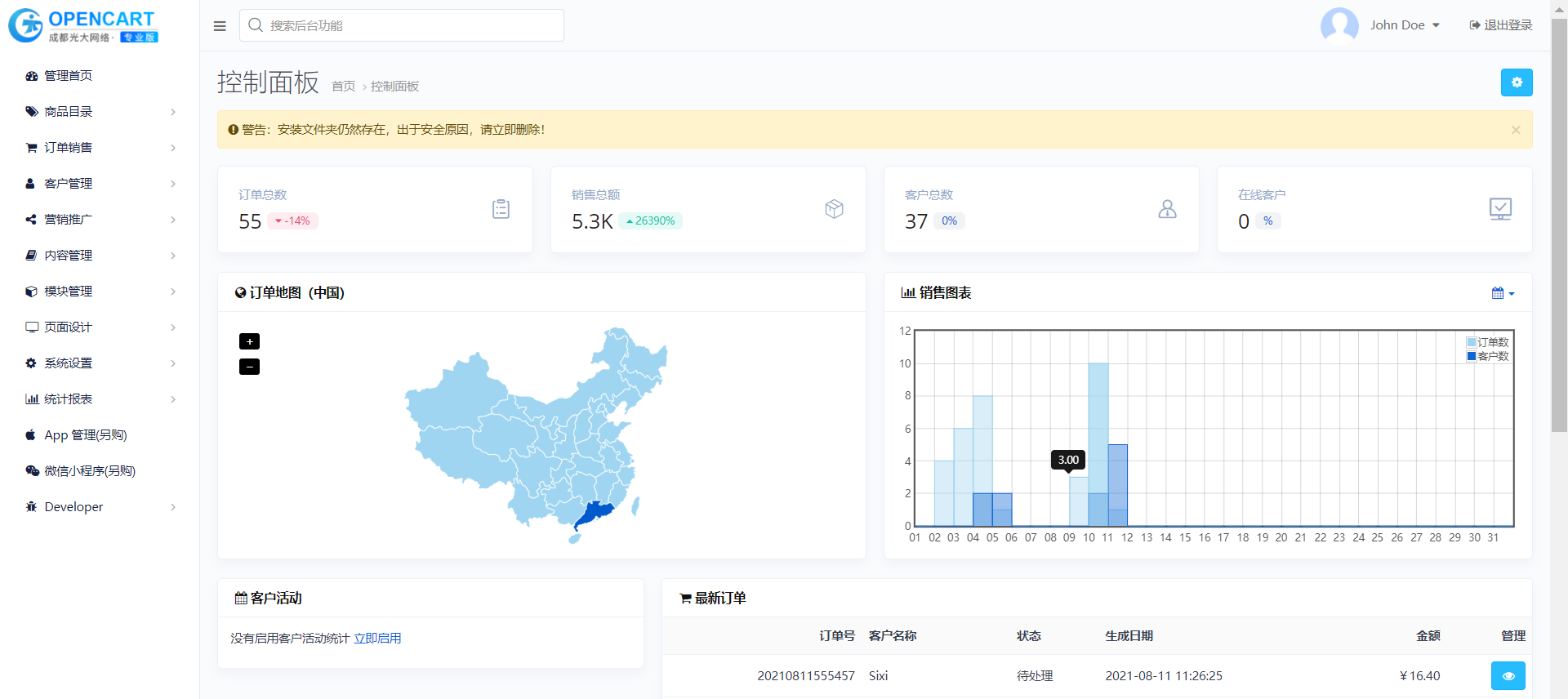
Task: Toggle the sidebar hamburger menu
Action: point(220,26)
